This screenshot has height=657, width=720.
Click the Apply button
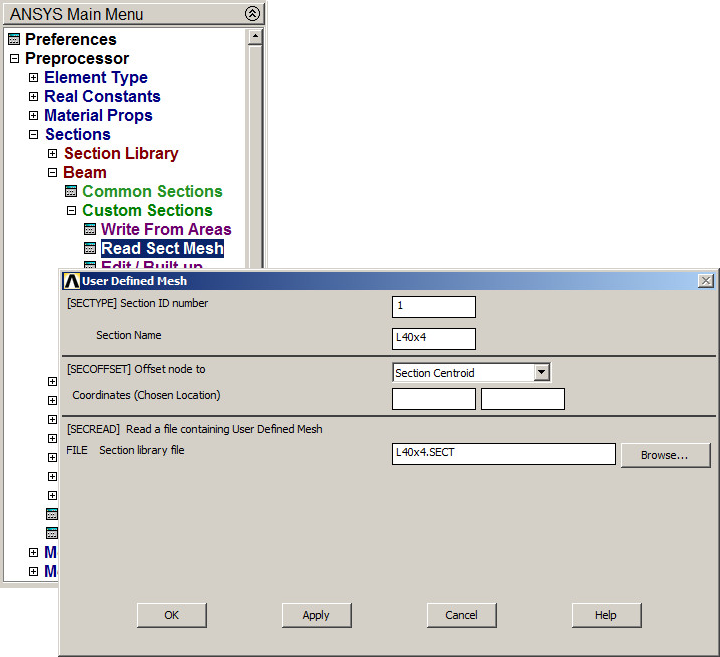click(316, 615)
